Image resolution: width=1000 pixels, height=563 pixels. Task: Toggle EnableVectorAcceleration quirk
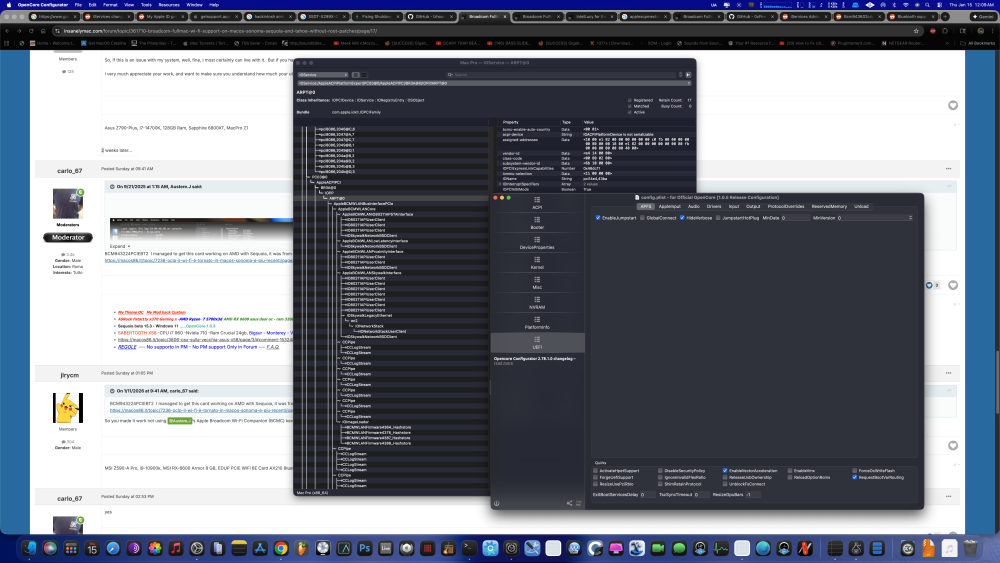coord(725,471)
